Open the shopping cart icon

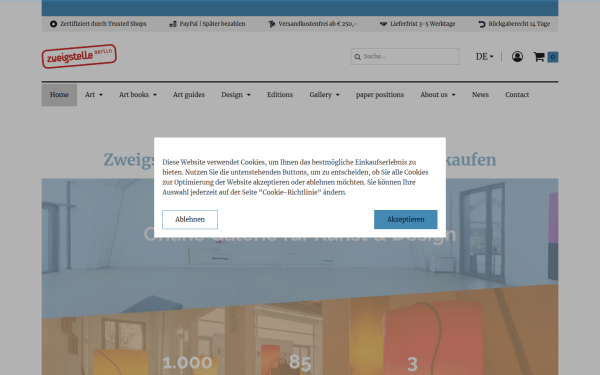click(539, 57)
